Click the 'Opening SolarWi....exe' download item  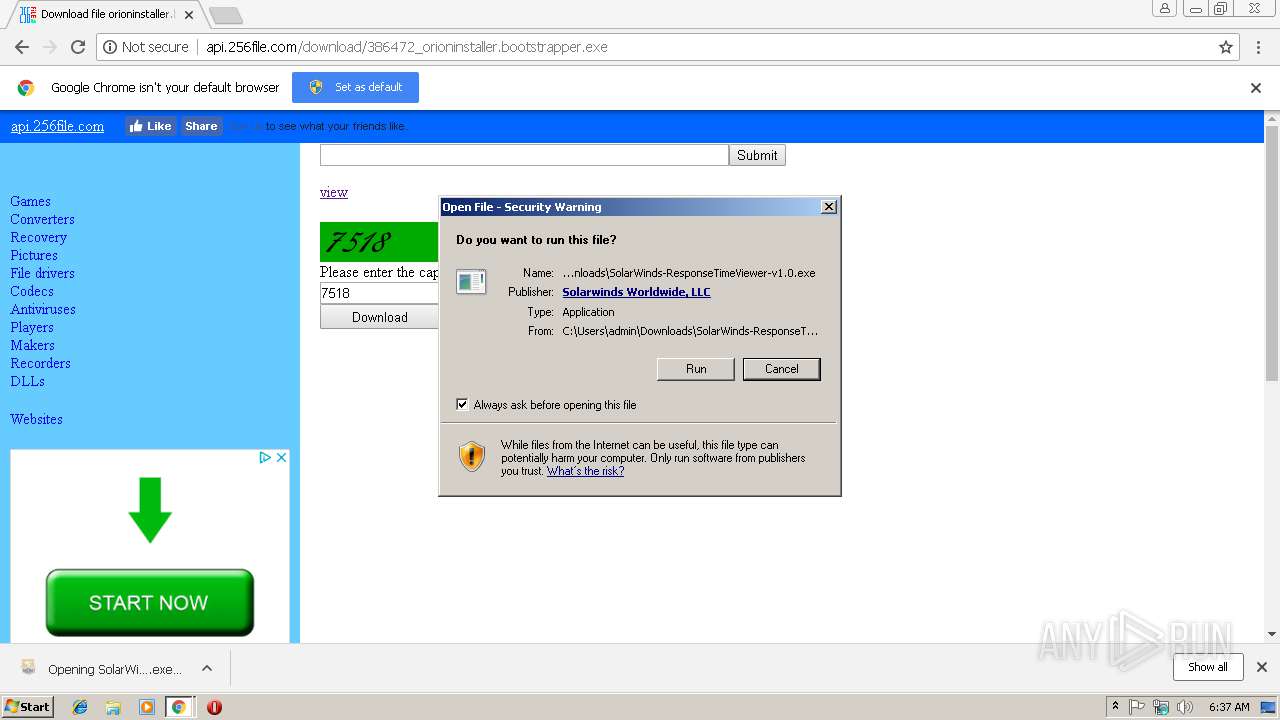[101, 669]
